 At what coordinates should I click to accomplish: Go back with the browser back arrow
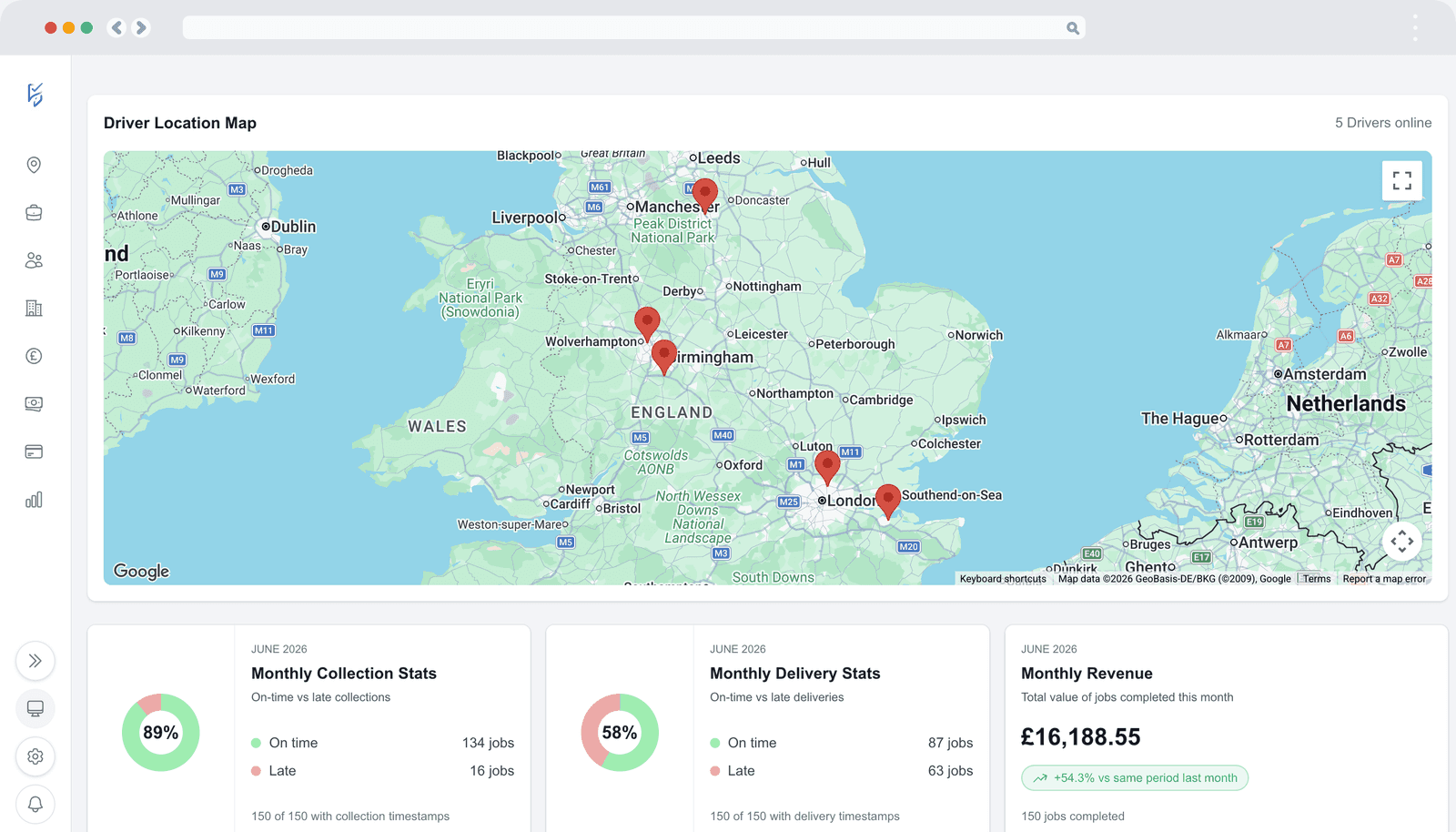[x=116, y=27]
